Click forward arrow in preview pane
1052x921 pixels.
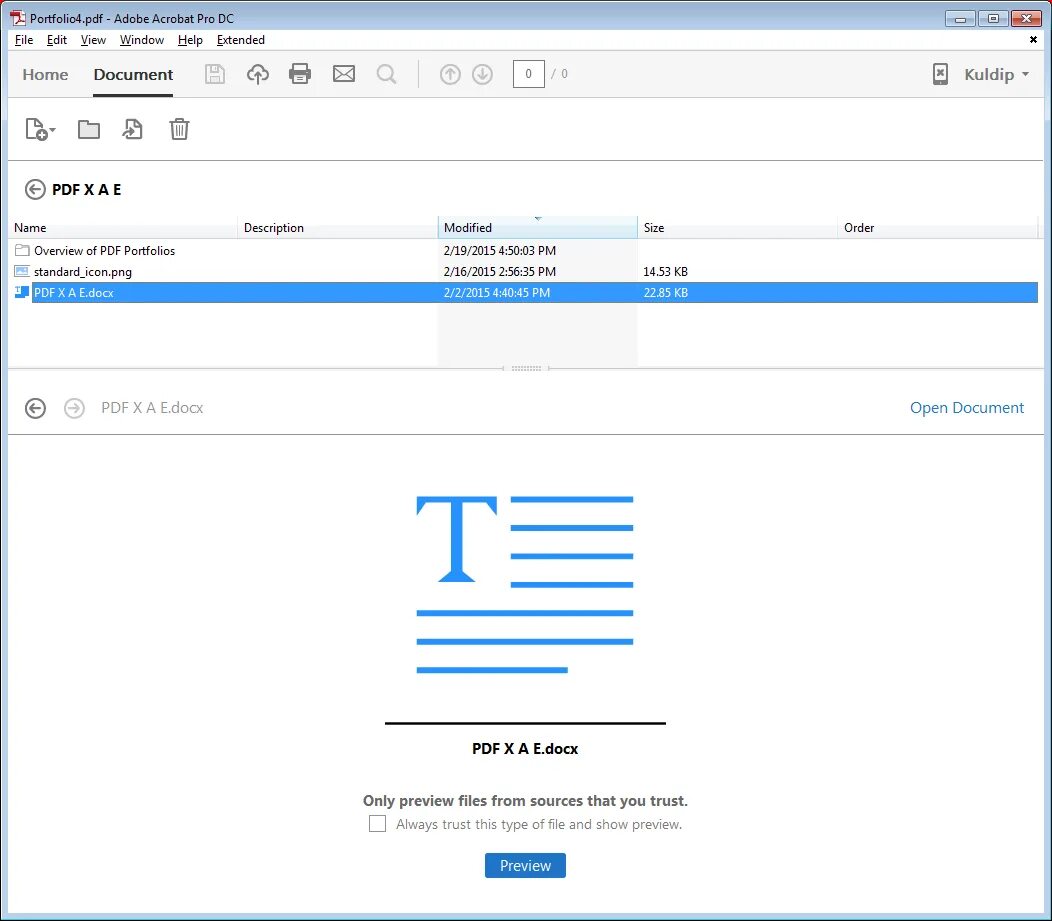(74, 408)
